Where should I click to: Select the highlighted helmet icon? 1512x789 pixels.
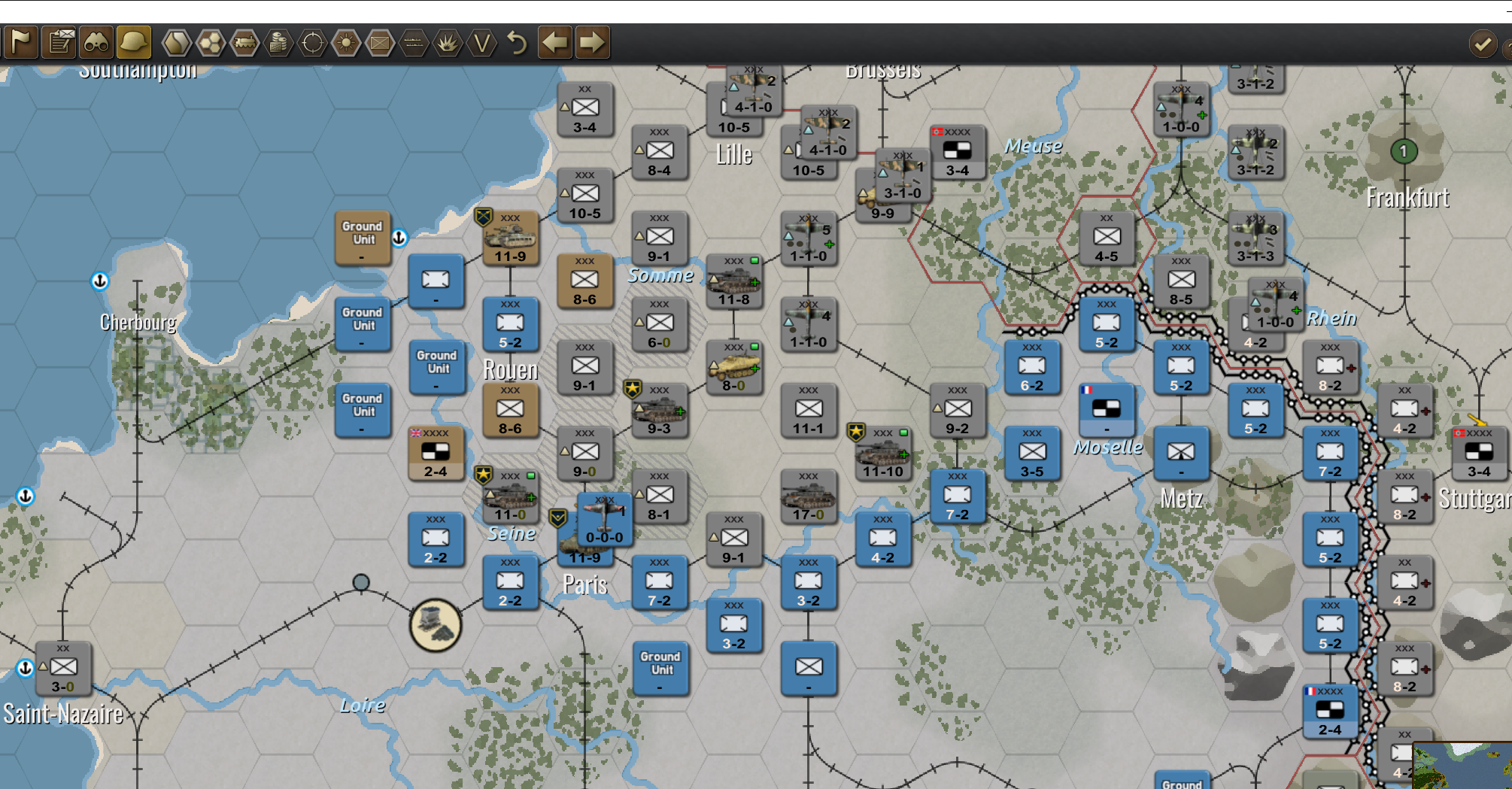click(x=133, y=43)
